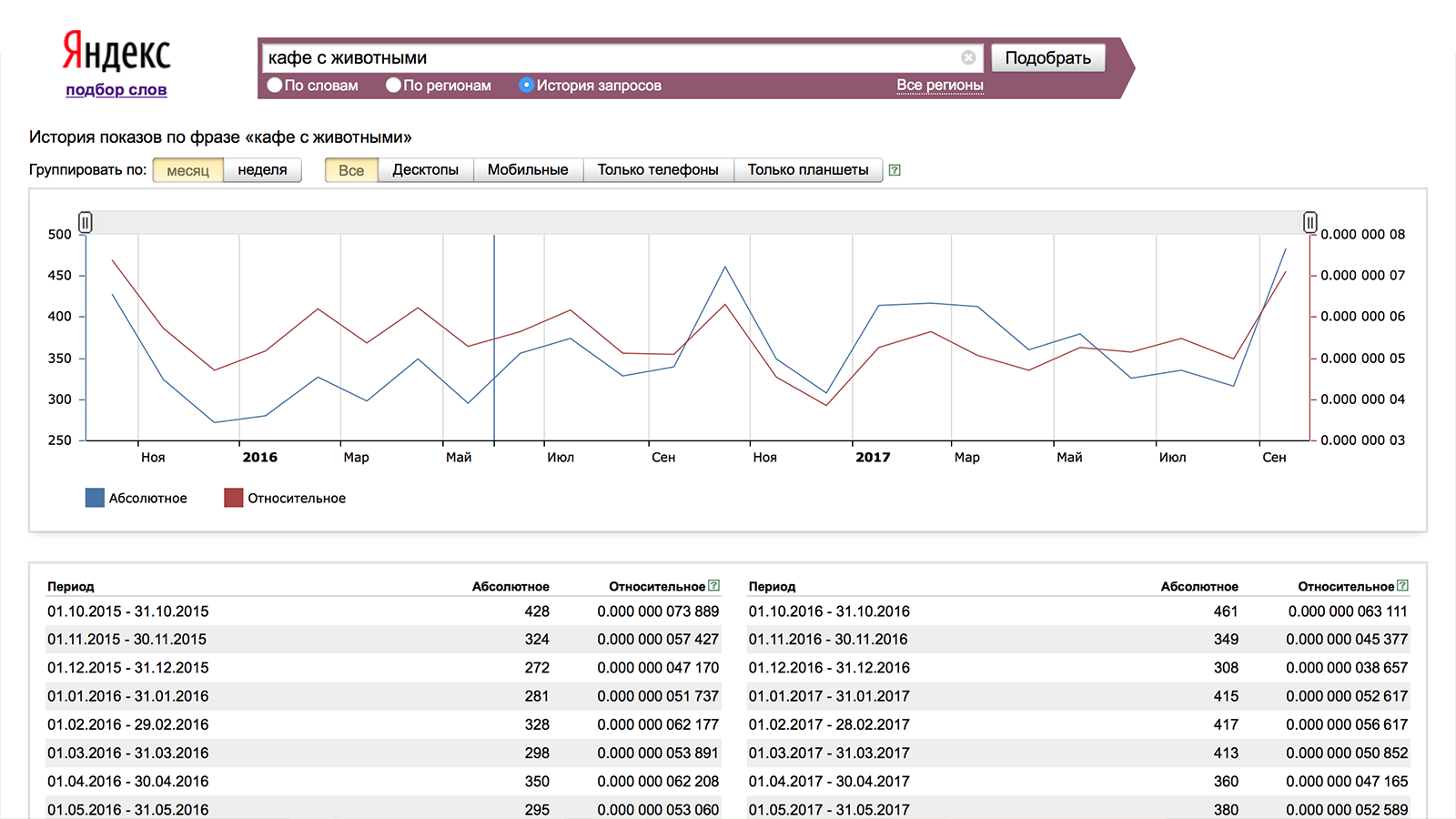Open the Все регионы region selector
This screenshot has height=819, width=1456.
(x=940, y=85)
